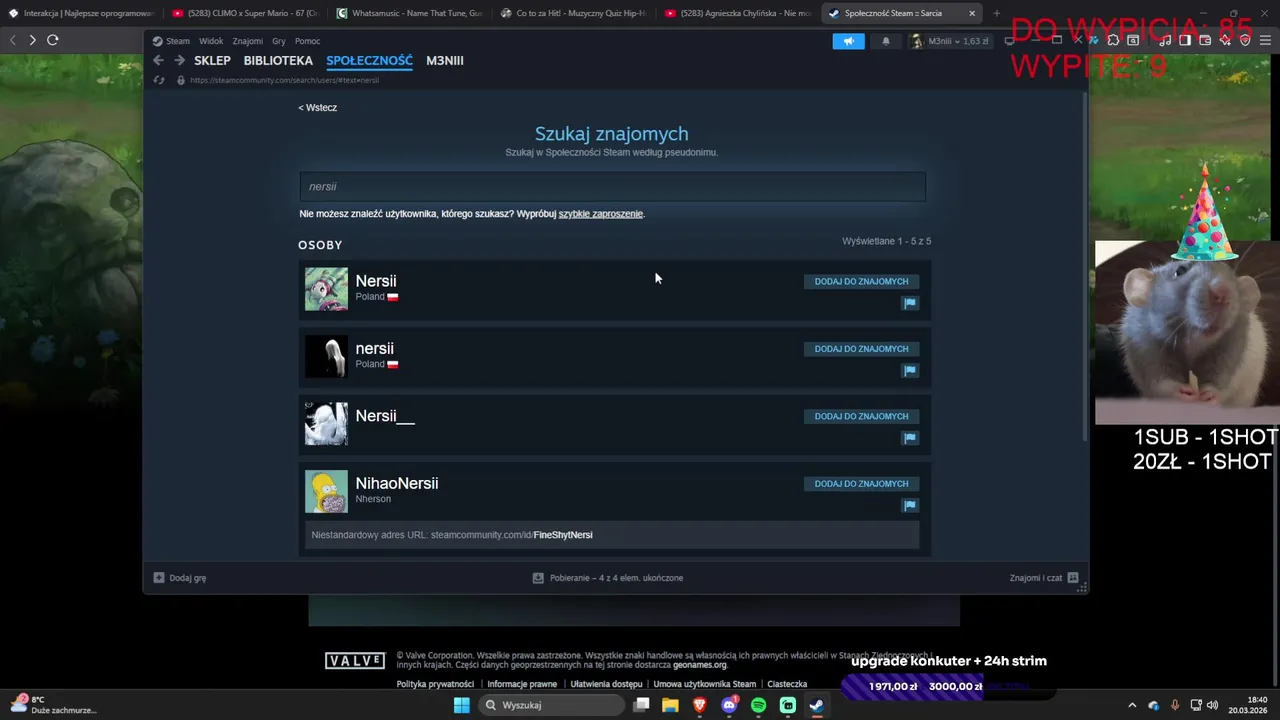Open Nersii avatar thumbnail

326,289
